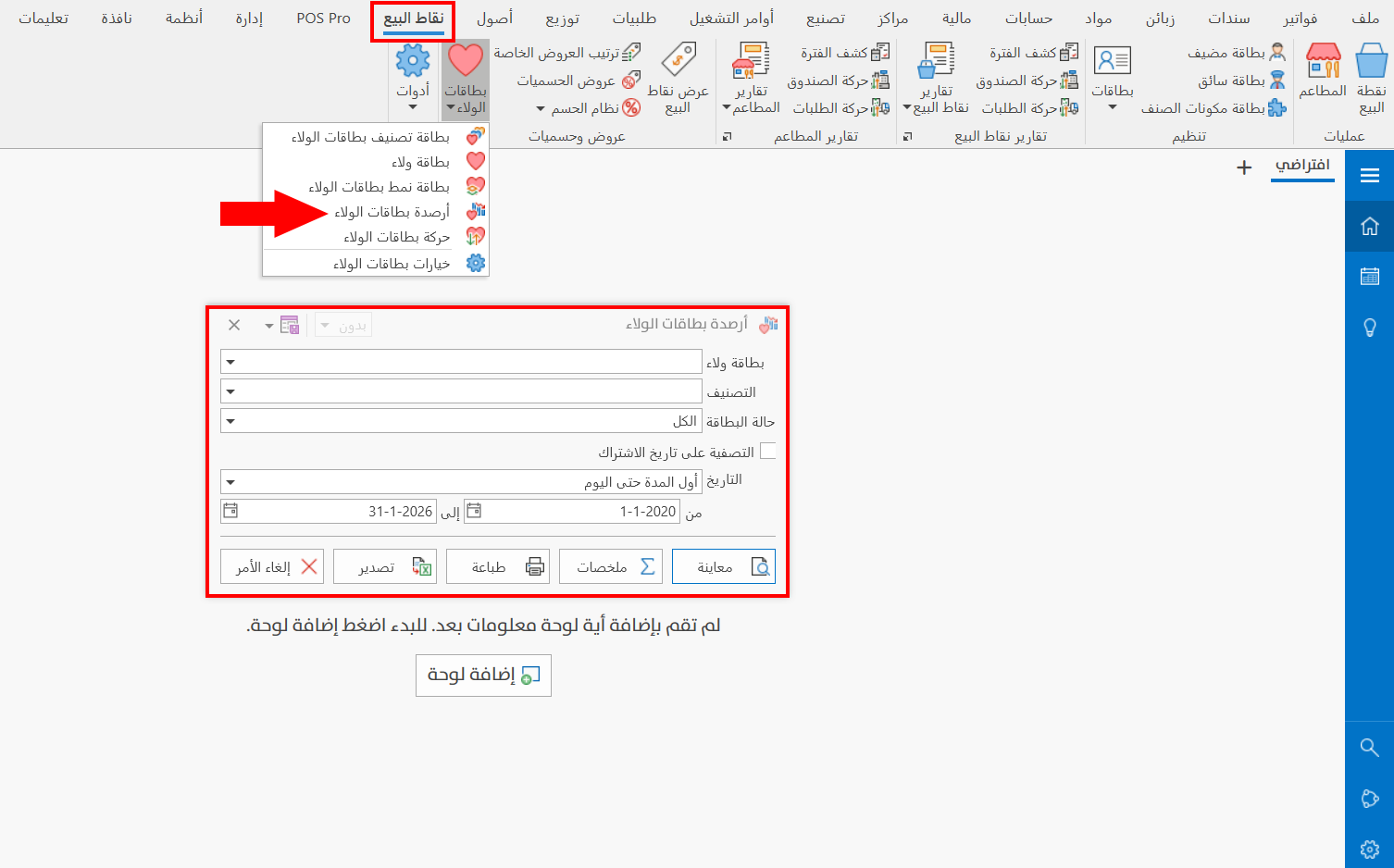Switch to حسابات ribbon tab
Viewport: 1394px width, 868px height.
coord(1029,19)
